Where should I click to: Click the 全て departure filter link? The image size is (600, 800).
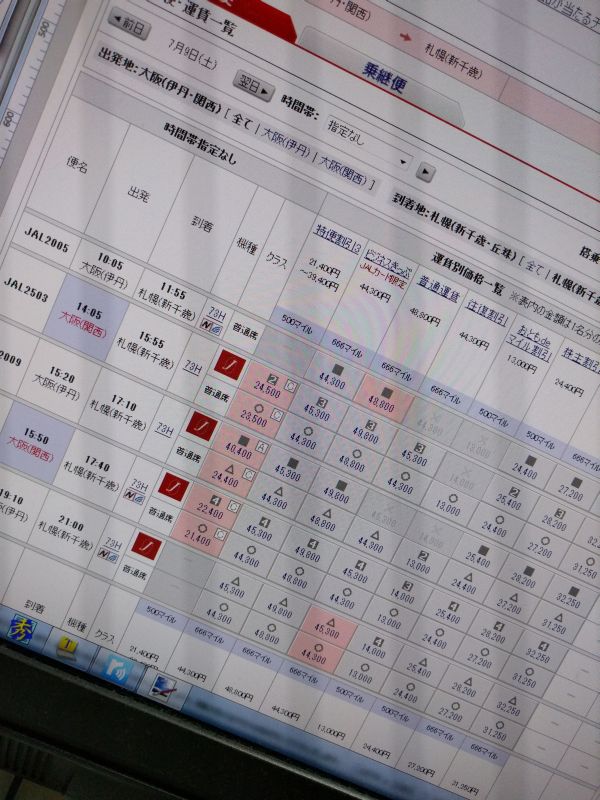click(241, 120)
